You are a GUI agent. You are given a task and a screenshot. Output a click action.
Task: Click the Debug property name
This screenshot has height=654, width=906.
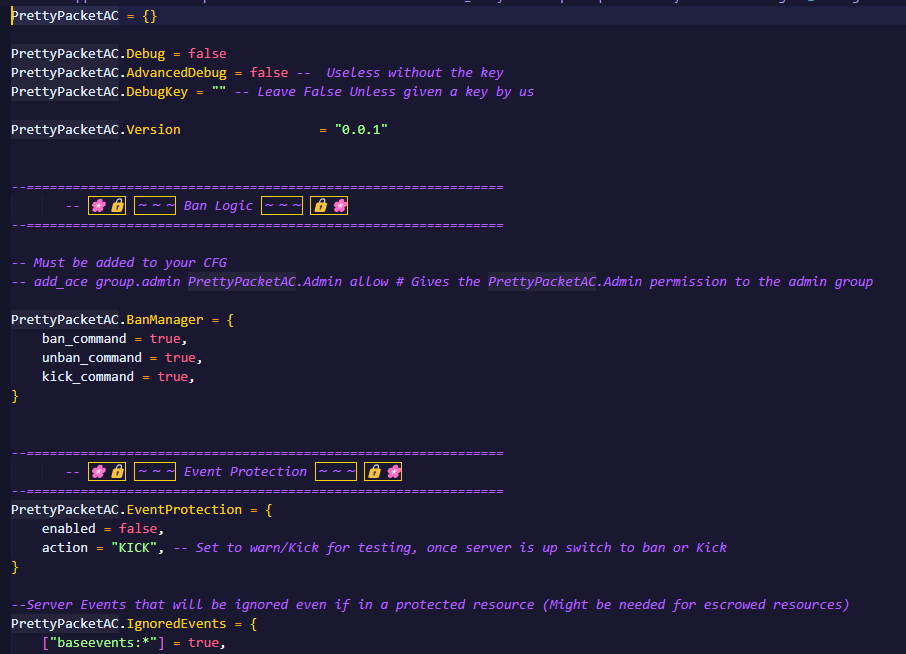pyautogui.click(x=146, y=54)
